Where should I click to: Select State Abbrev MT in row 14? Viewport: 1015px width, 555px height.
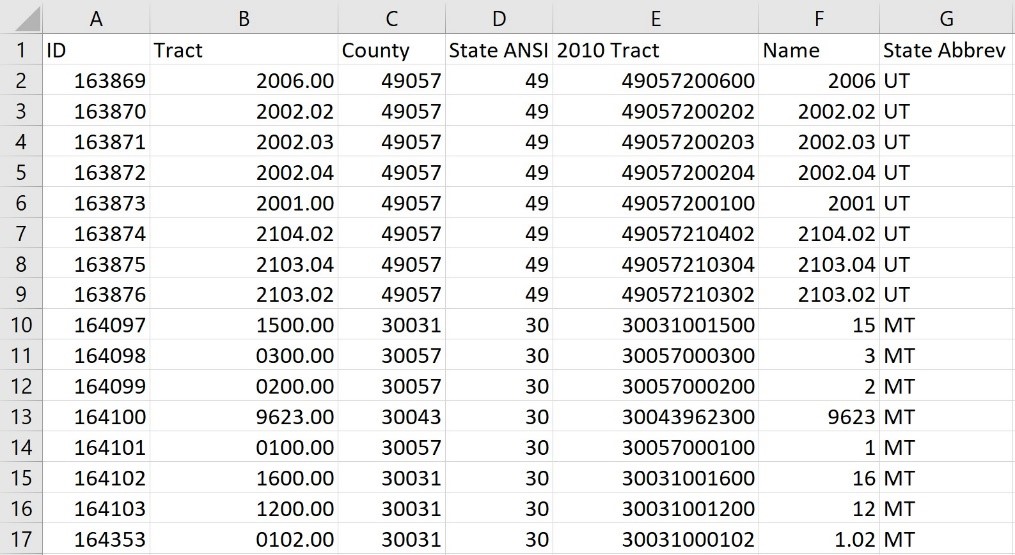coord(947,447)
